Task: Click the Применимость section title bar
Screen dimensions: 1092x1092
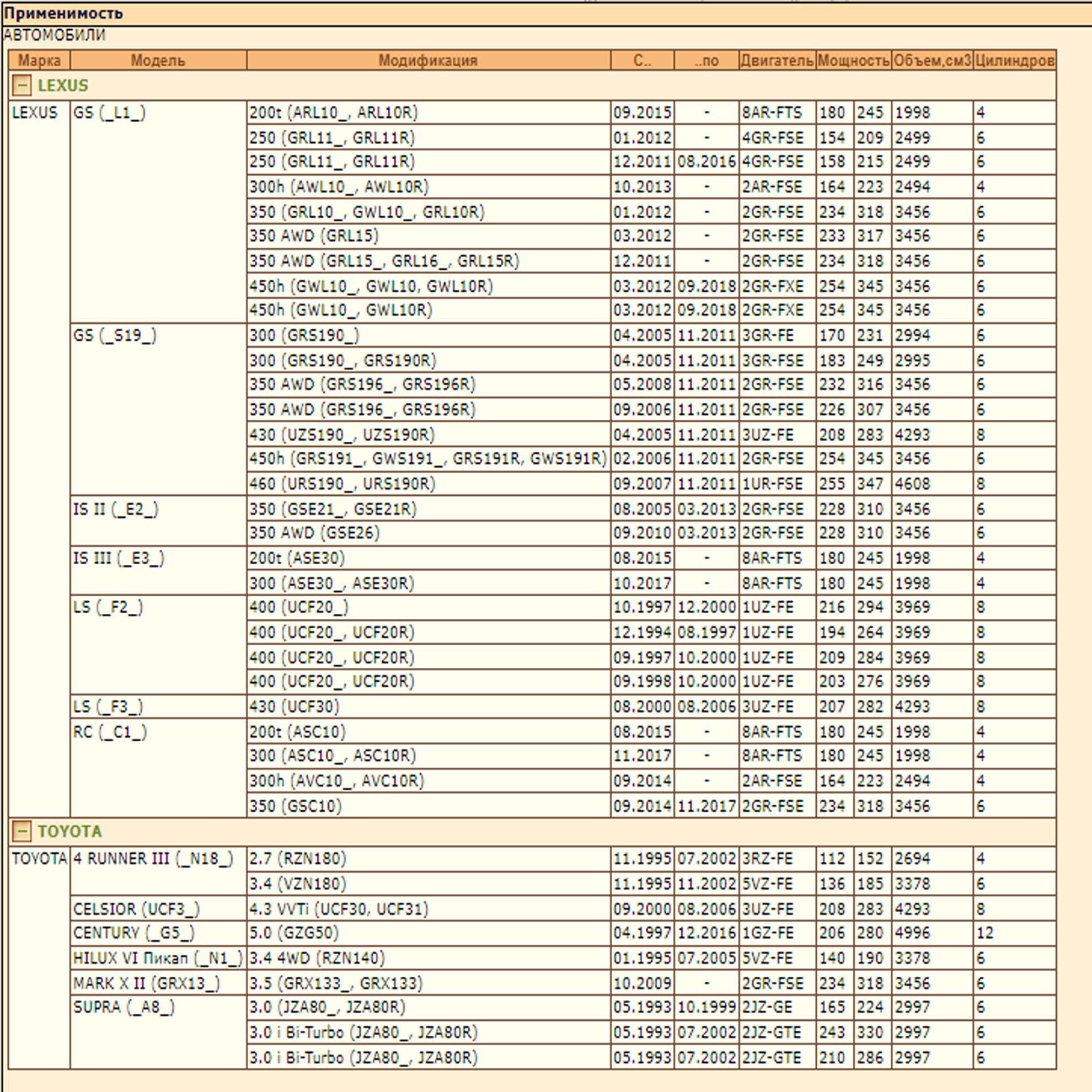Action: [63, 13]
